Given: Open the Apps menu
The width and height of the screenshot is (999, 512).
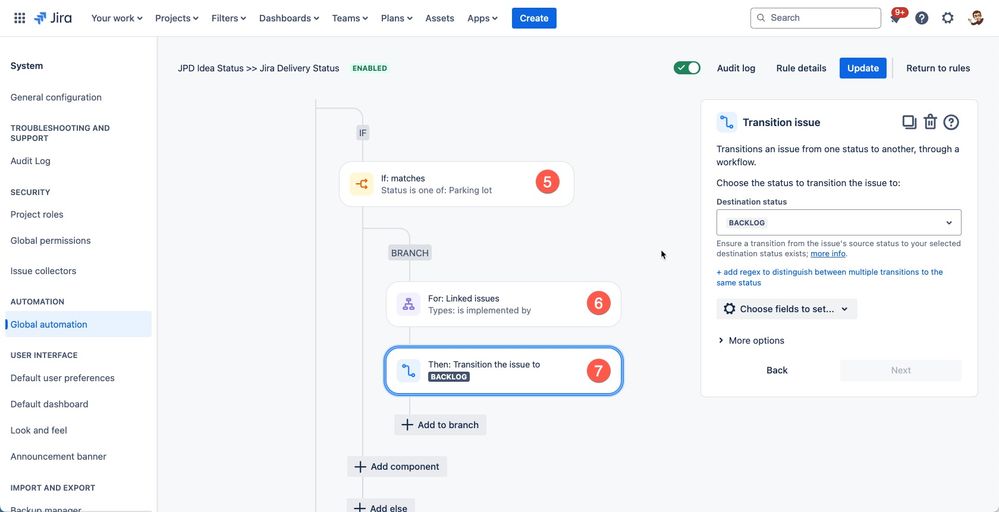Looking at the screenshot, I should 482,18.
